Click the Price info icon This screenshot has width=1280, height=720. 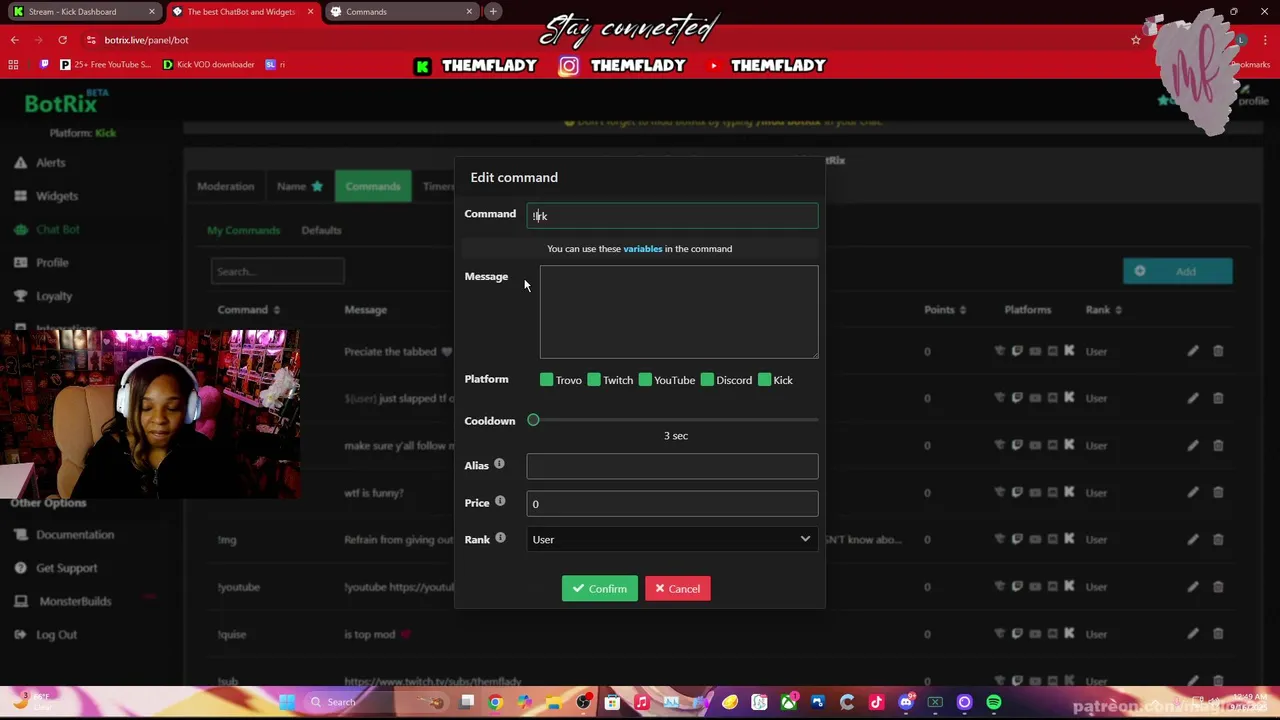[x=500, y=502]
